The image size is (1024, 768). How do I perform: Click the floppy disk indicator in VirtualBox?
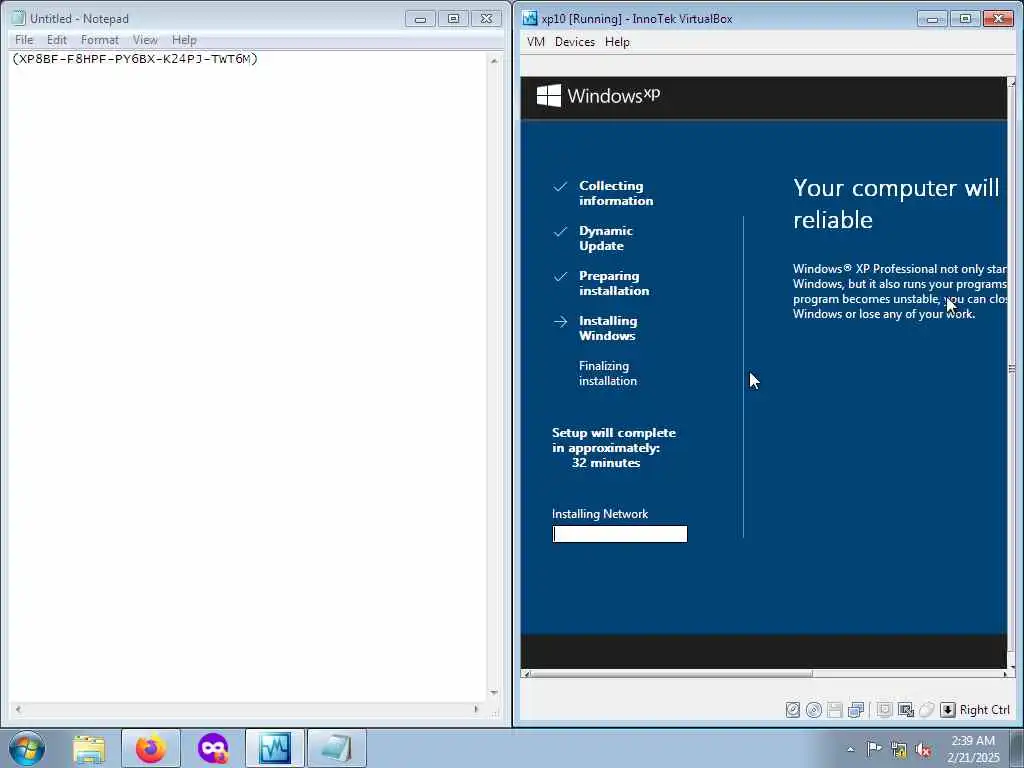(835, 710)
